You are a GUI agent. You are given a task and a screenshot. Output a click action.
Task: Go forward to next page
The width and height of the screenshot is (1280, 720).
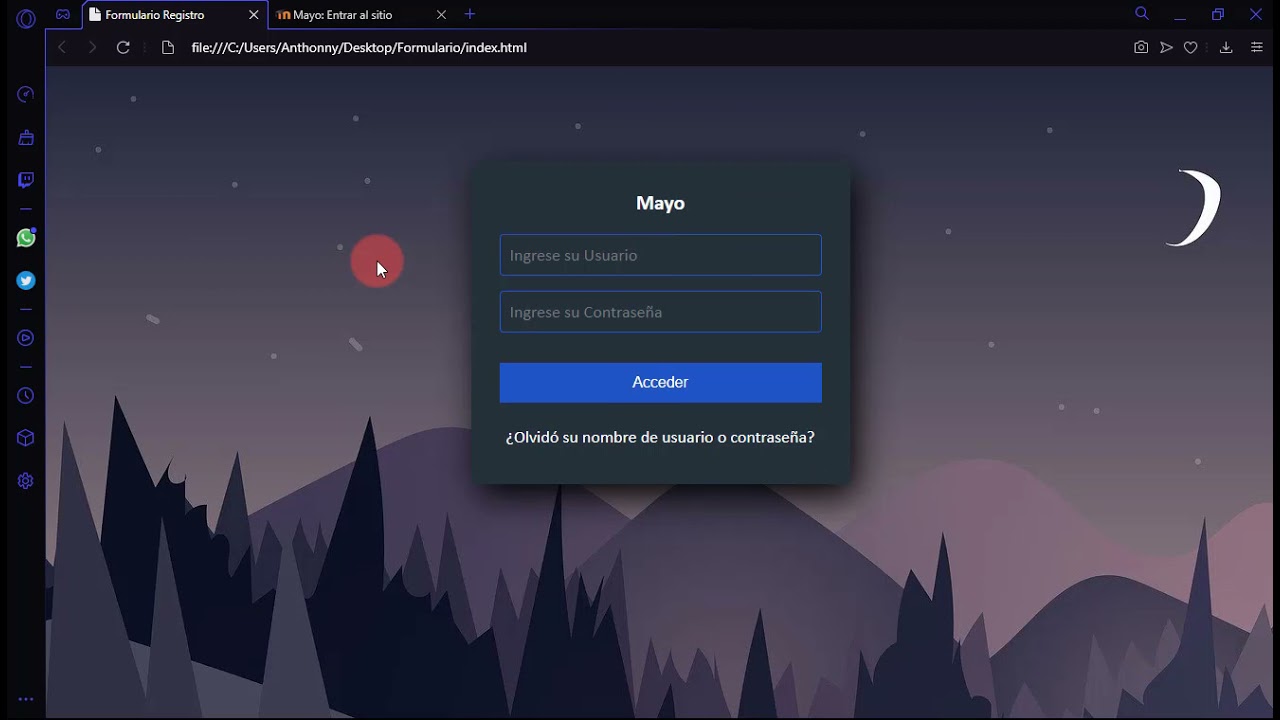92,47
